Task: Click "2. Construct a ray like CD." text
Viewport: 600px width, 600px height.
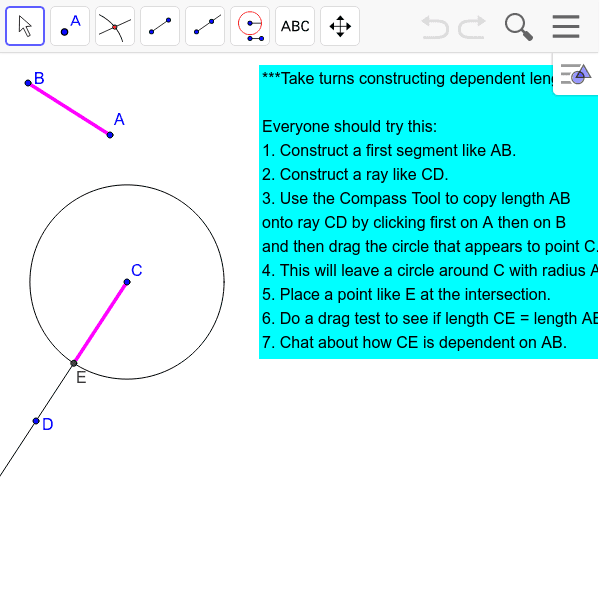Action: [x=355, y=174]
